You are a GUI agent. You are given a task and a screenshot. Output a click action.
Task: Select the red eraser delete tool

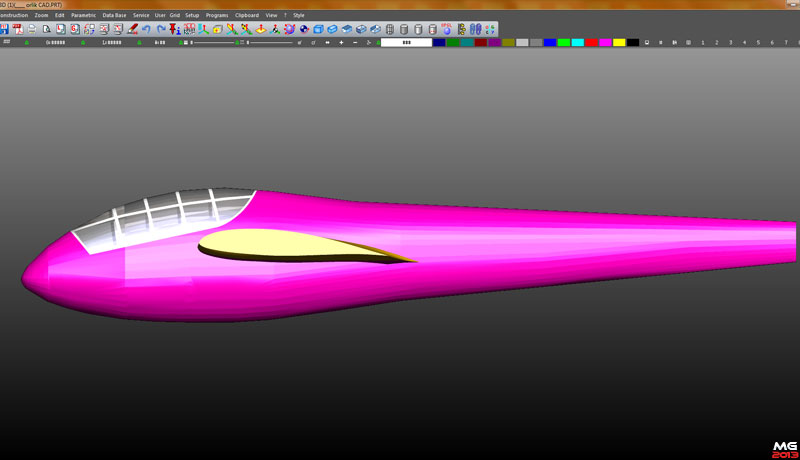pos(132,29)
